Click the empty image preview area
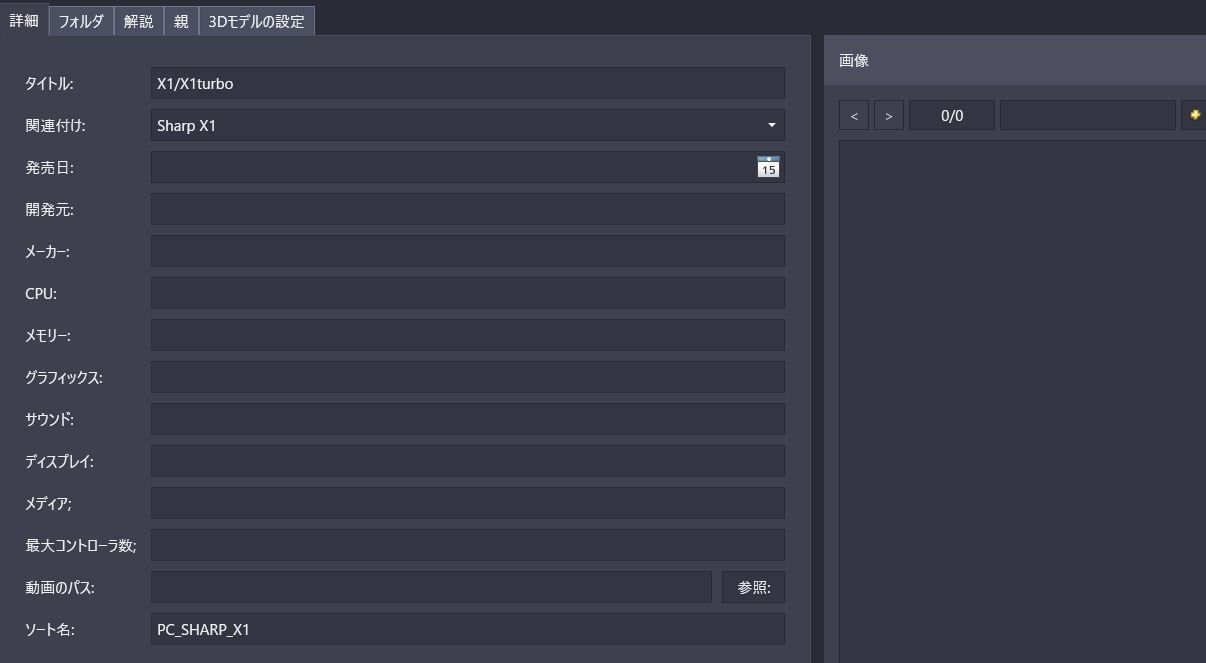 click(1022, 400)
